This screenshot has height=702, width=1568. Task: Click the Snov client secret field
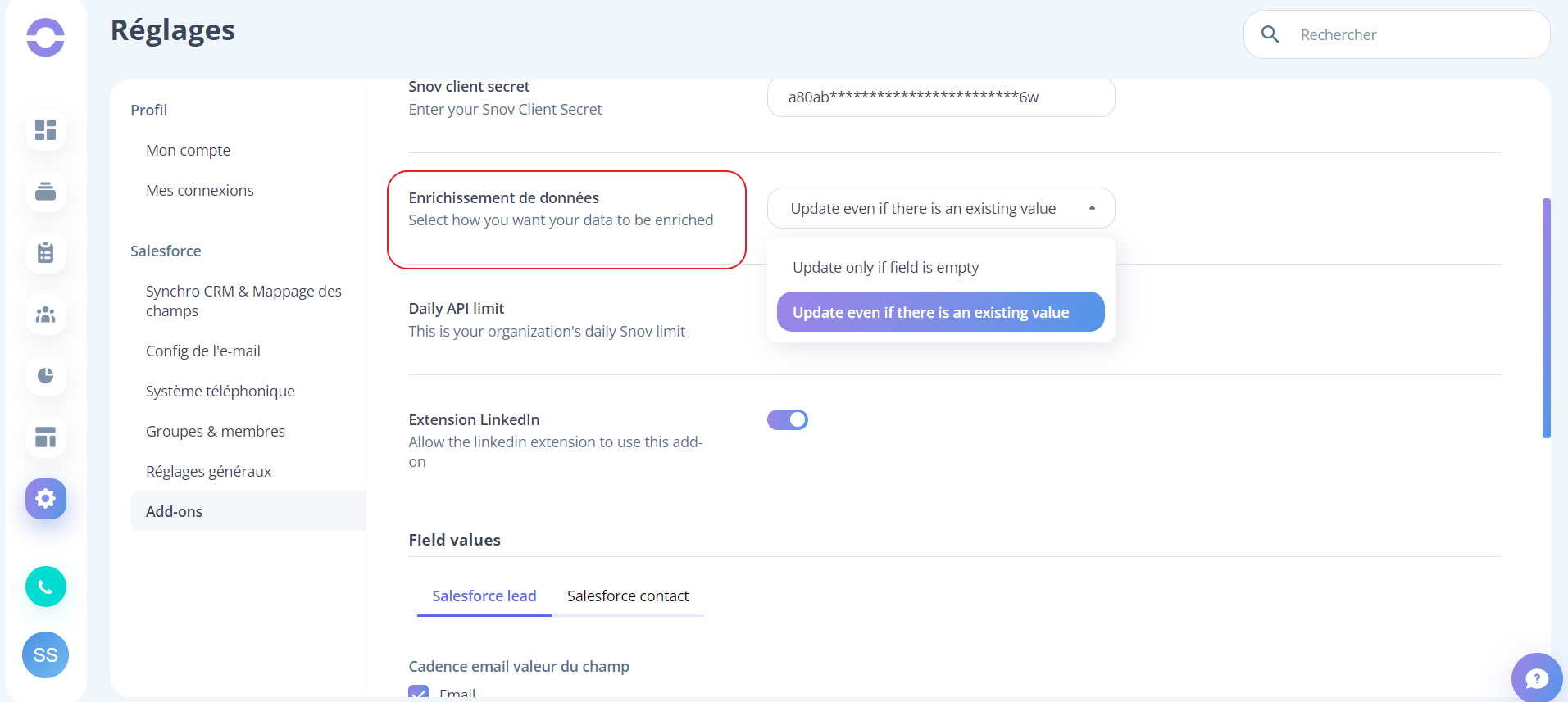(941, 97)
